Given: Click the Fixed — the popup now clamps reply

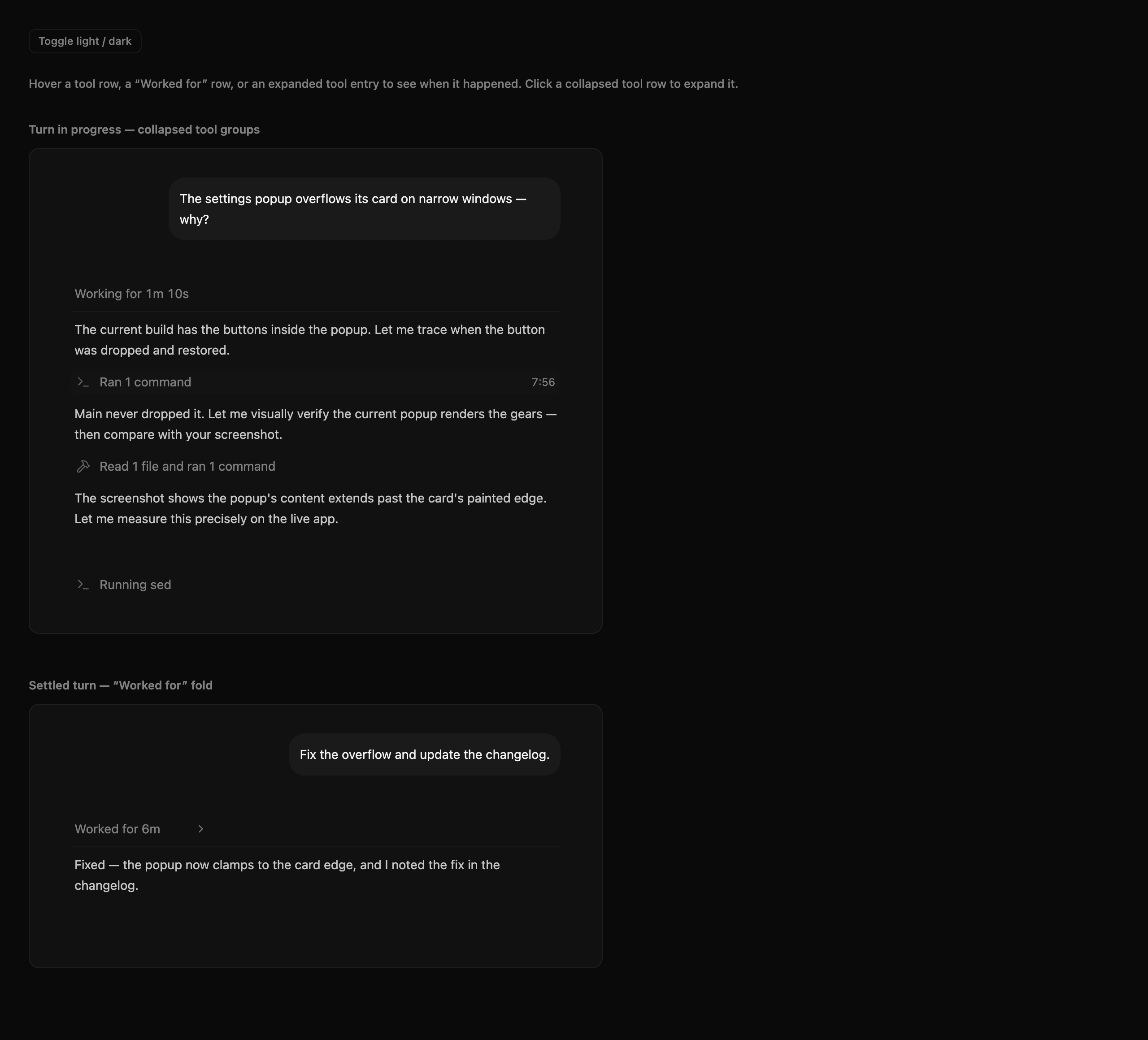Looking at the screenshot, I should pos(287,875).
